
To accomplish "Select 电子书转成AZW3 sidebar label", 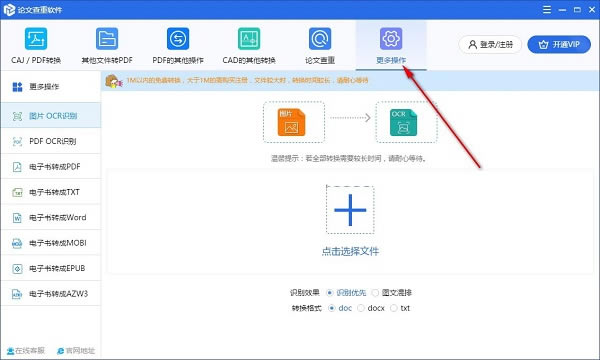I will pos(59,294).
